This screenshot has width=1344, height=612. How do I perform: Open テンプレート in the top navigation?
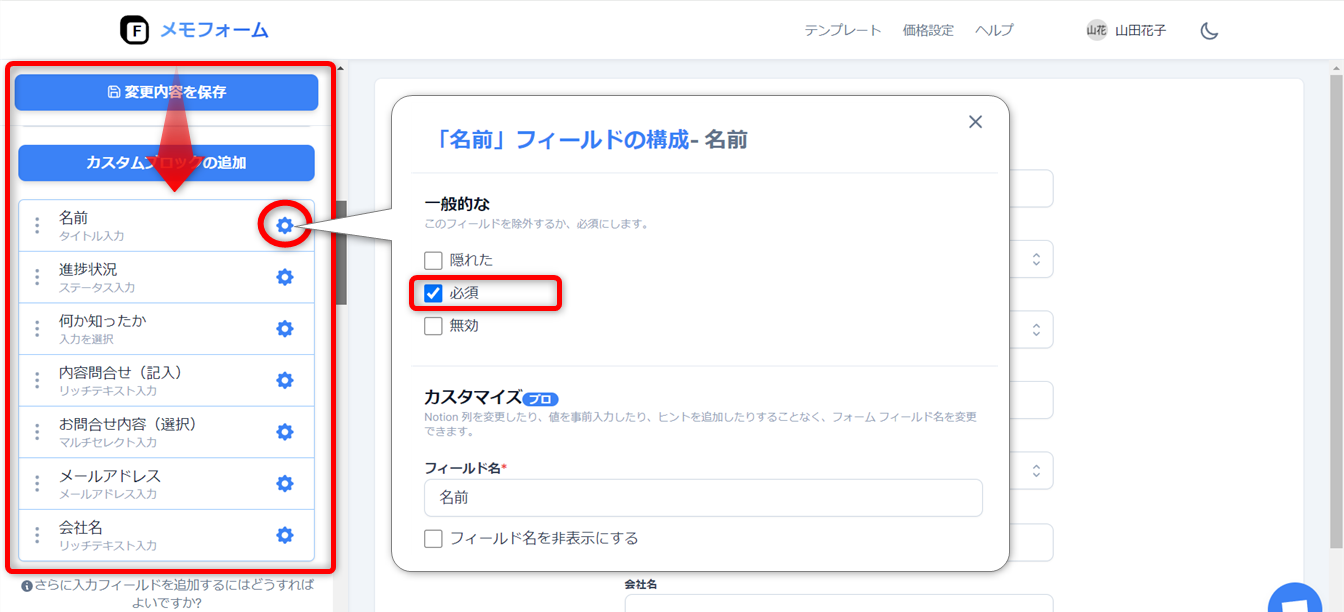(x=842, y=31)
